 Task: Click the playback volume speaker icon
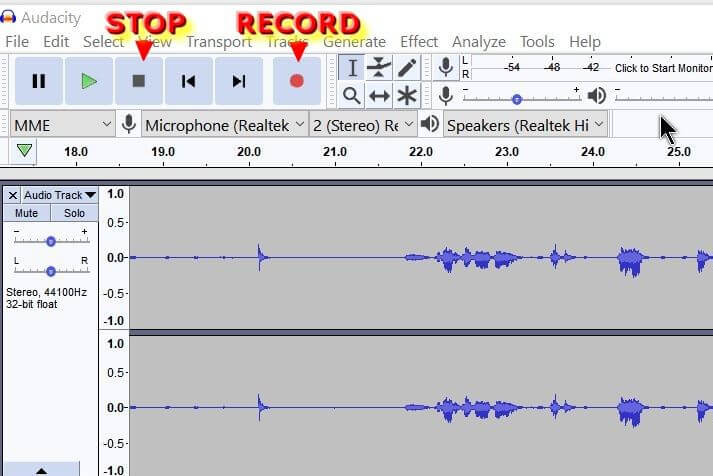pos(597,95)
